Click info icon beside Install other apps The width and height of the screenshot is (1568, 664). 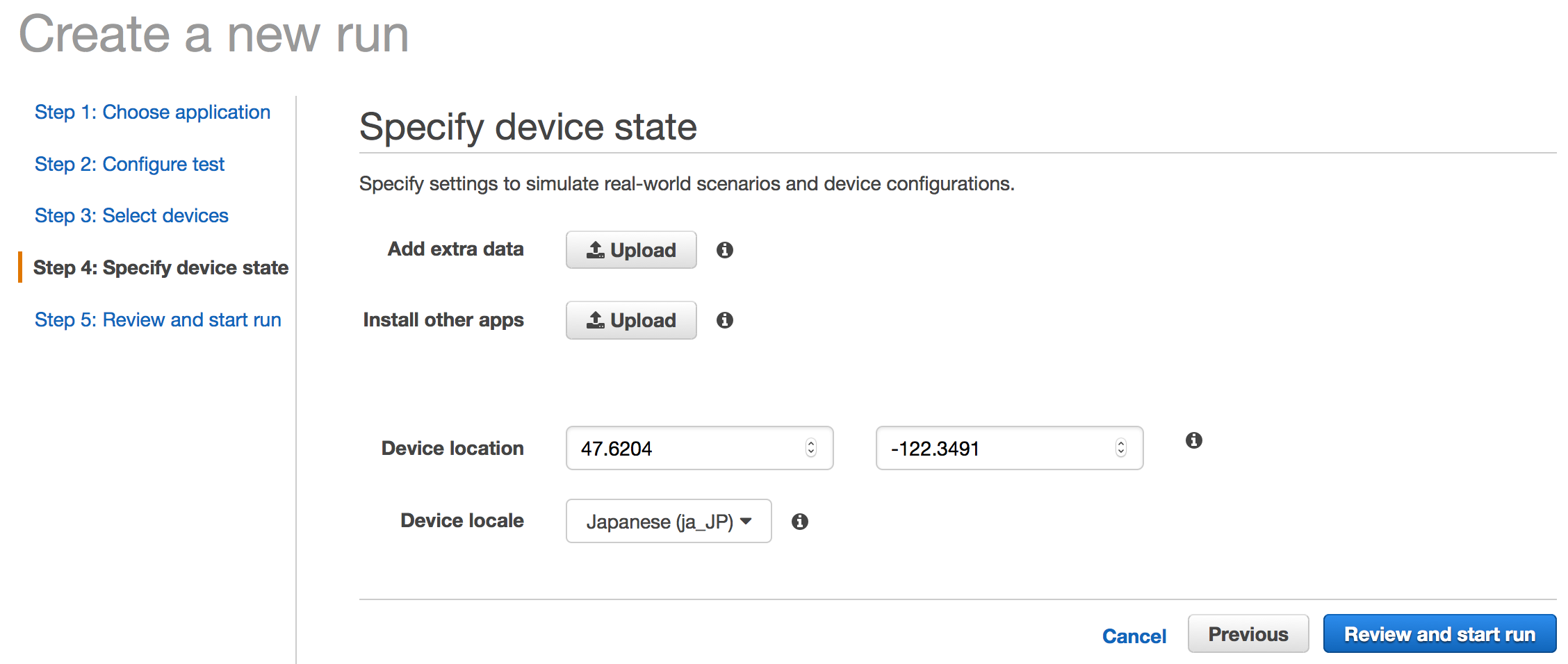[724, 320]
